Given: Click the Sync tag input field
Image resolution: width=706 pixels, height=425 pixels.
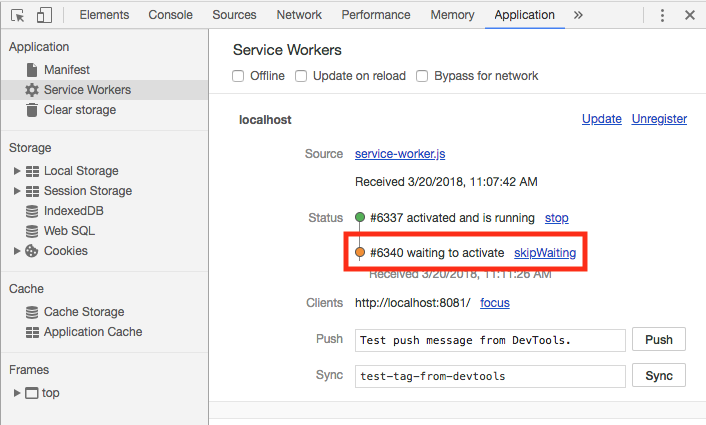Looking at the screenshot, I should point(490,376).
